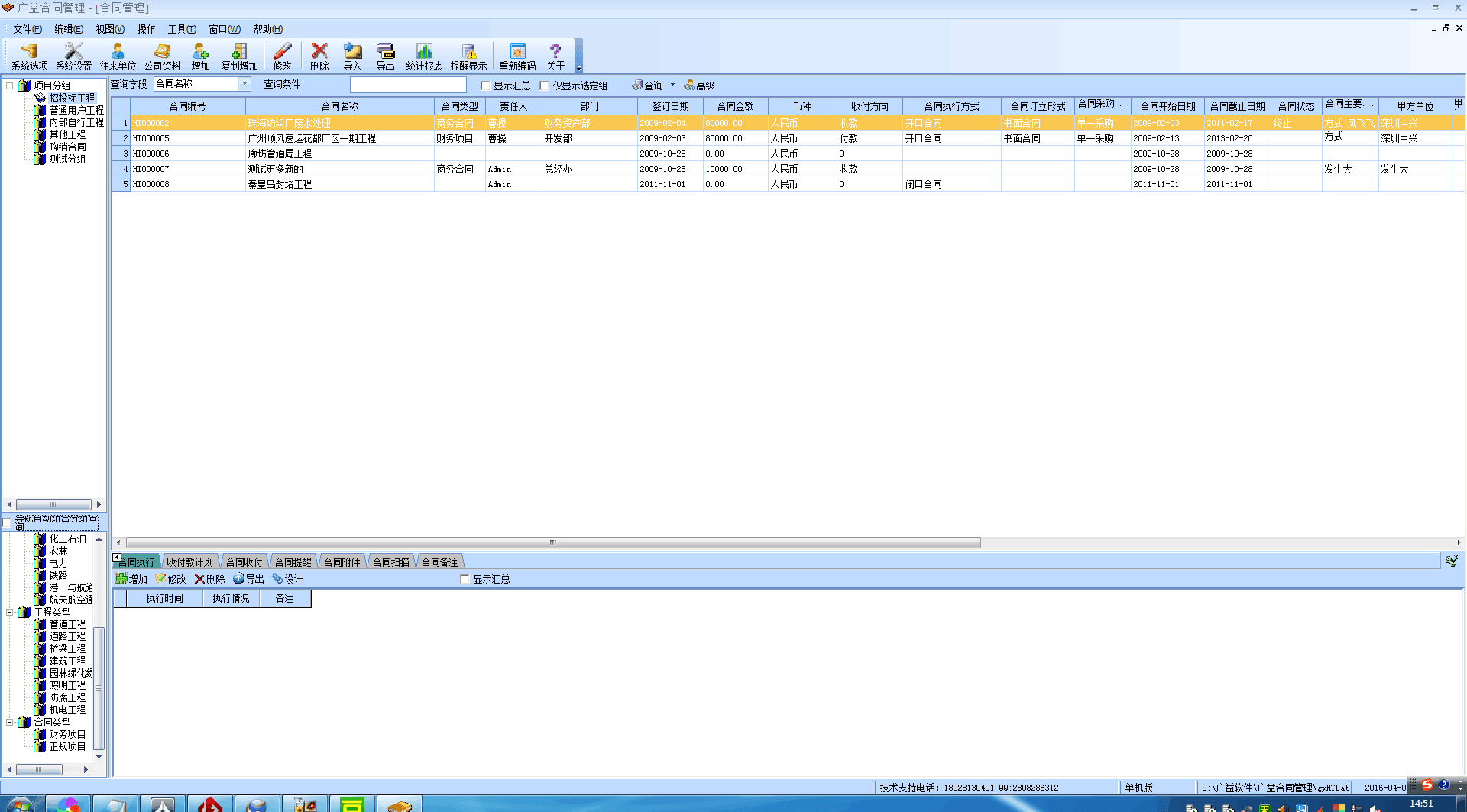Click 增加 in the 合同执行 sub-toolbar
The width and height of the screenshot is (1467, 812).
click(x=131, y=579)
